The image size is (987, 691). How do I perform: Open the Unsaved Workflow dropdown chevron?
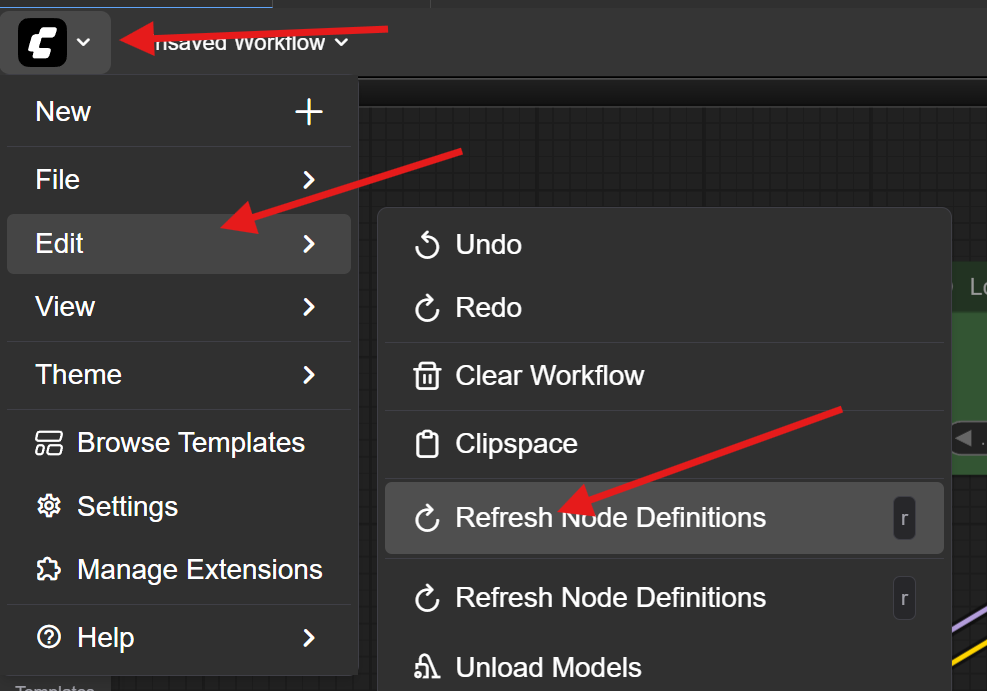click(x=342, y=42)
